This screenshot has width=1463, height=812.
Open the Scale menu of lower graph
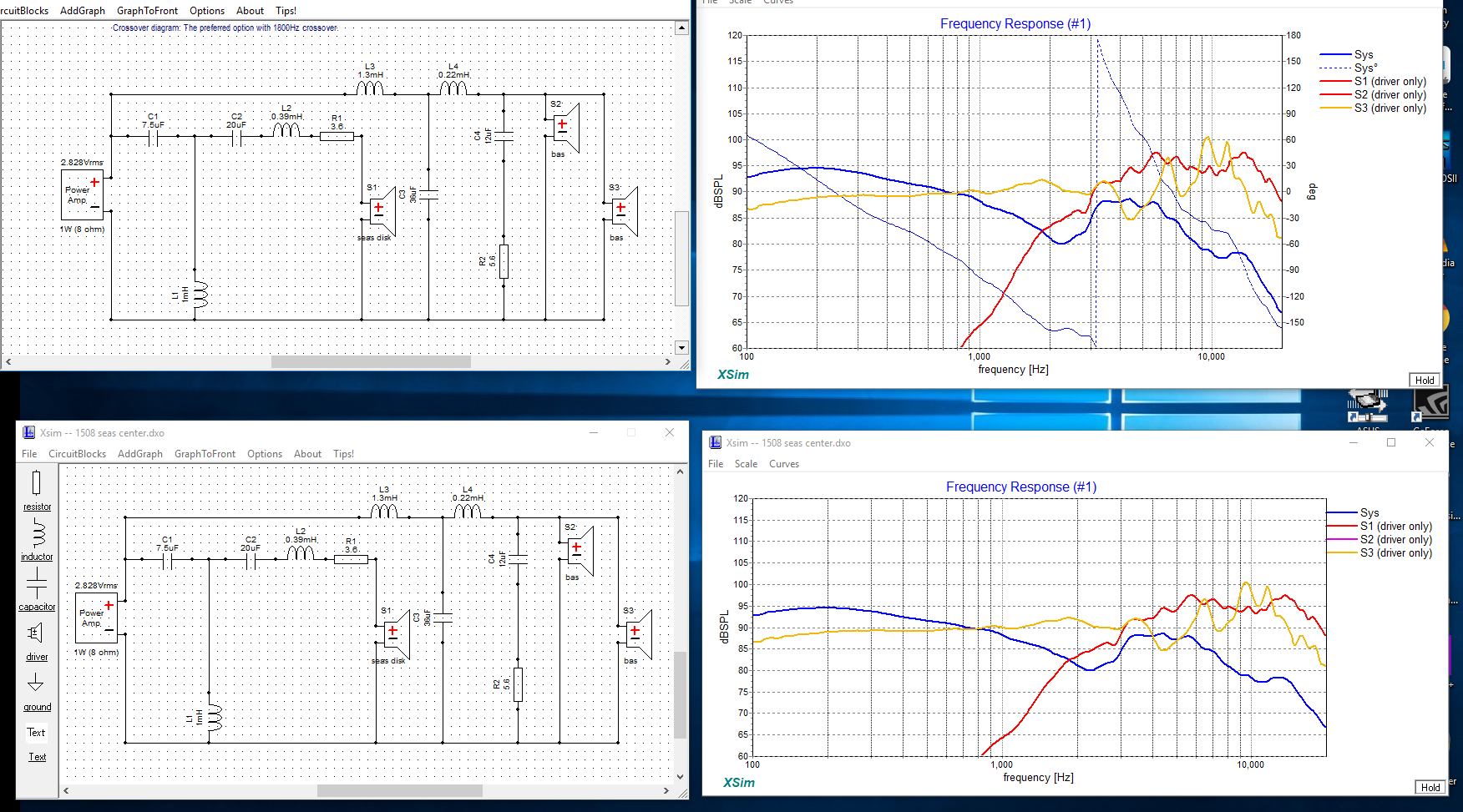pos(746,464)
